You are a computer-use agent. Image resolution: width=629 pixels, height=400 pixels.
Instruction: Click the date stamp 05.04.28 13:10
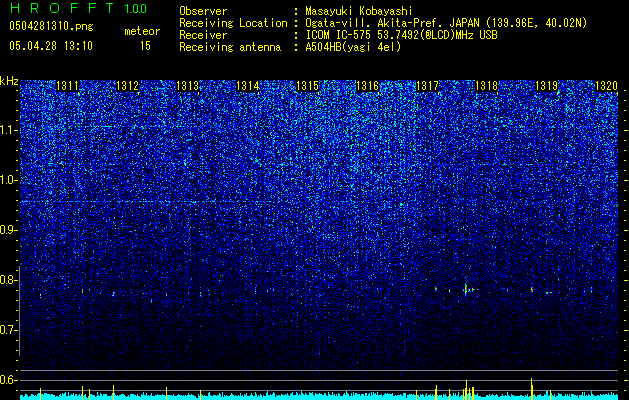(51, 46)
